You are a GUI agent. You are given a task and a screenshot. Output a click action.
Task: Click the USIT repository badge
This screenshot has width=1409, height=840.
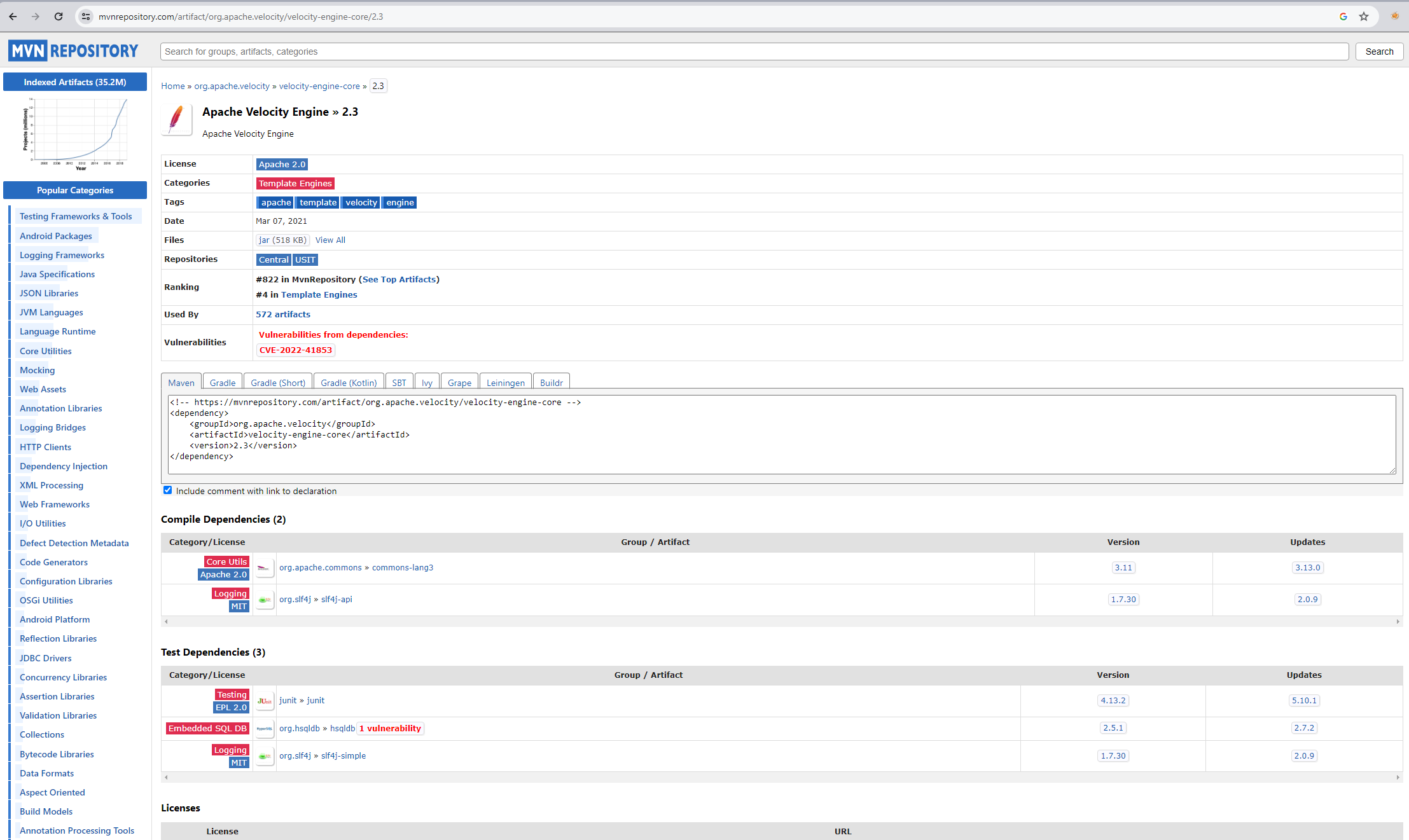[305, 259]
